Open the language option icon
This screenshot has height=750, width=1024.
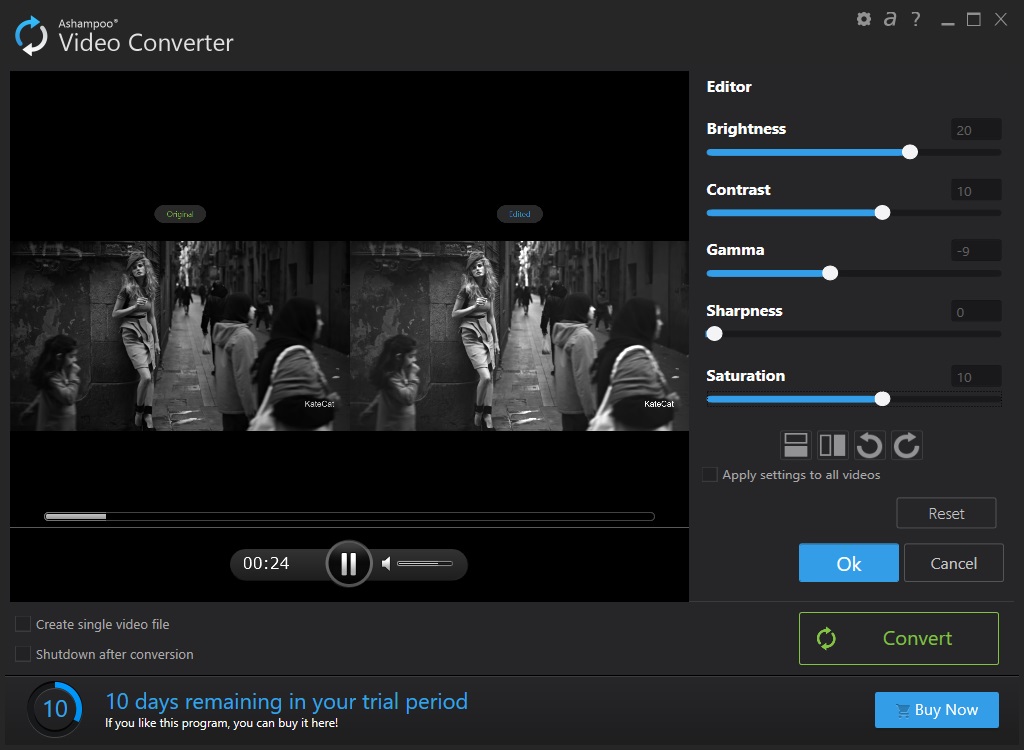889,18
